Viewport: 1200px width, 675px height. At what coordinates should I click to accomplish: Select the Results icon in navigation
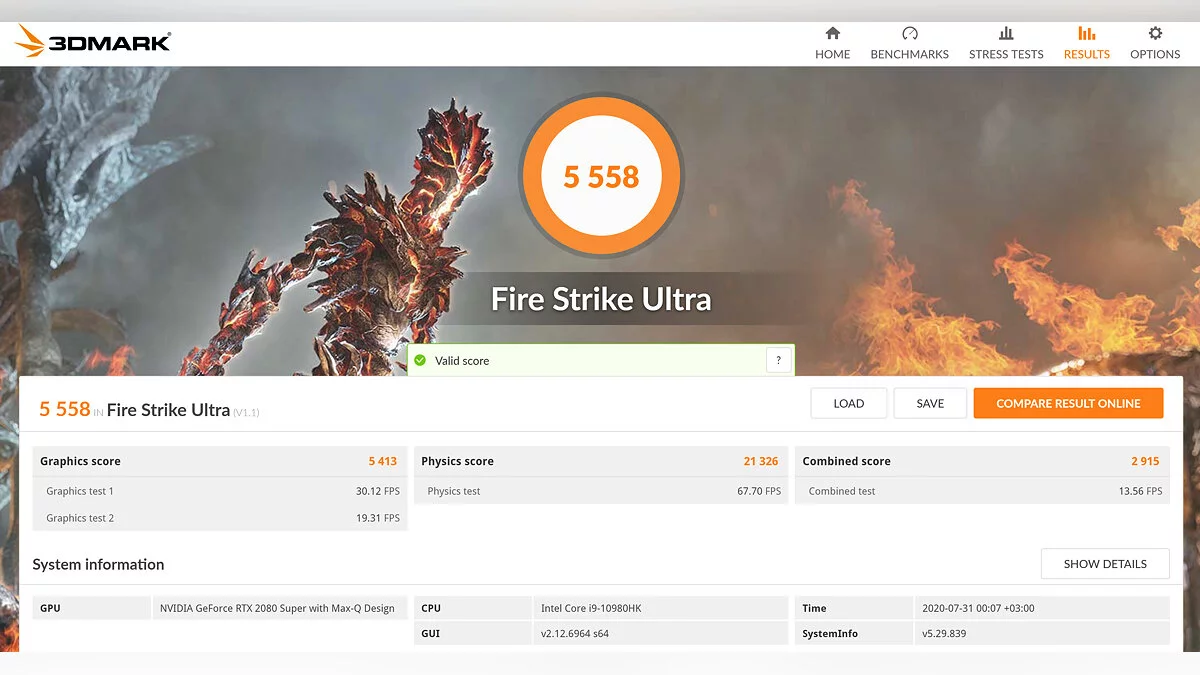pyautogui.click(x=1086, y=34)
